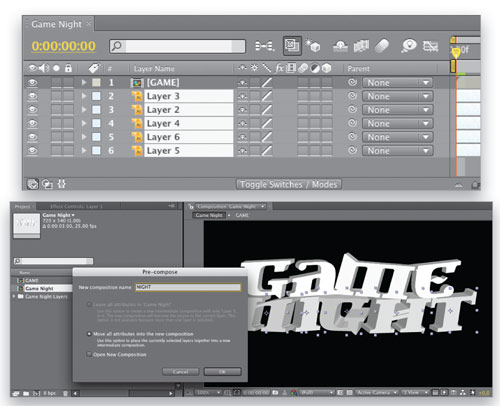Expand [GAME] layer properties triangle
This screenshot has height=406, width=500.
(x=84, y=82)
